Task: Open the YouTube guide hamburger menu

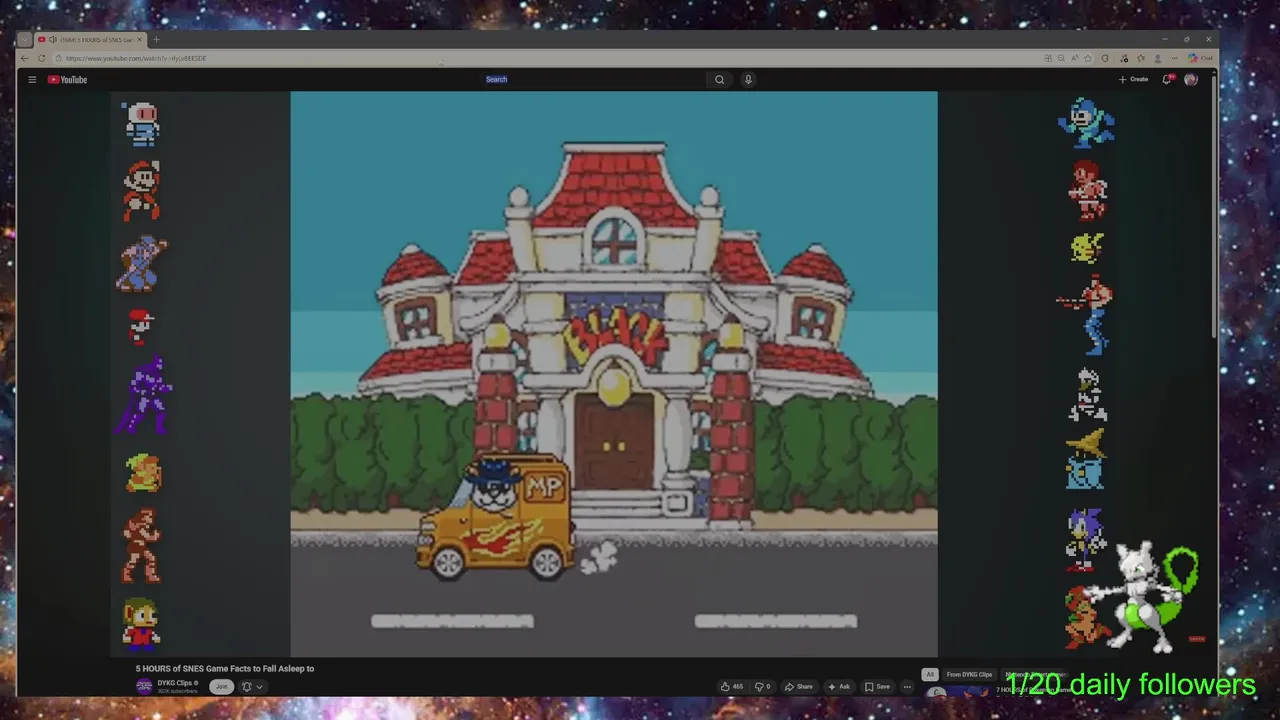Action: tap(32, 80)
